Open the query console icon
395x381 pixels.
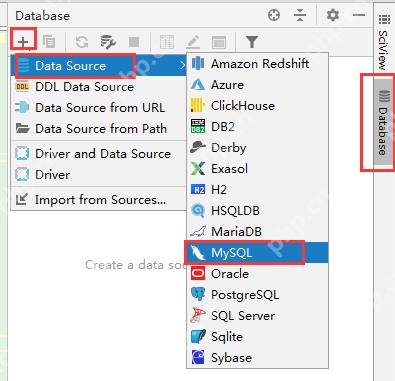219,42
